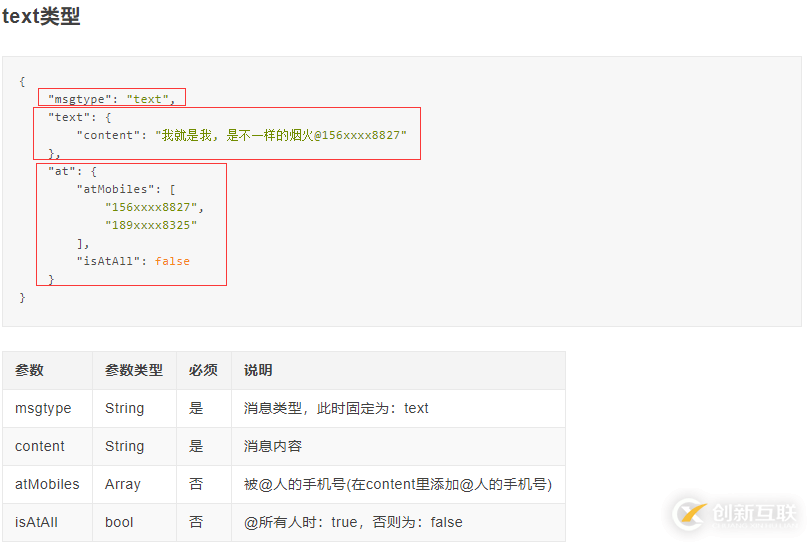Click the 参数 column header
Image resolution: width=807 pixels, height=543 pixels.
click(x=29, y=370)
